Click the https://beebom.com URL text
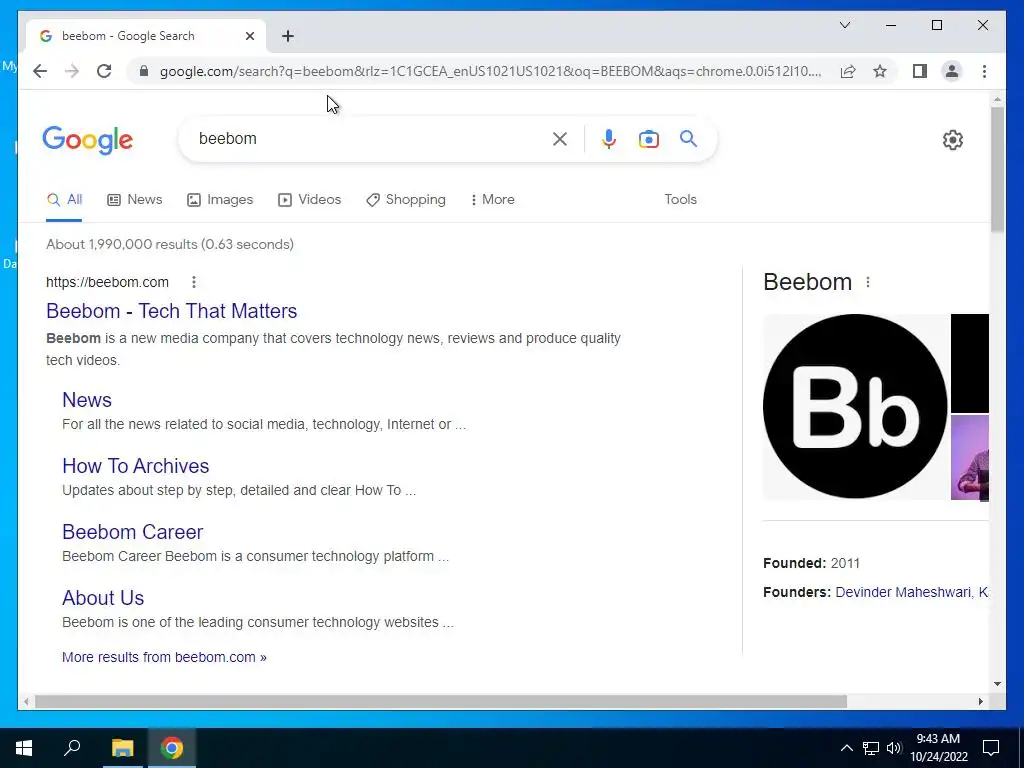1024x768 pixels. pos(107,282)
